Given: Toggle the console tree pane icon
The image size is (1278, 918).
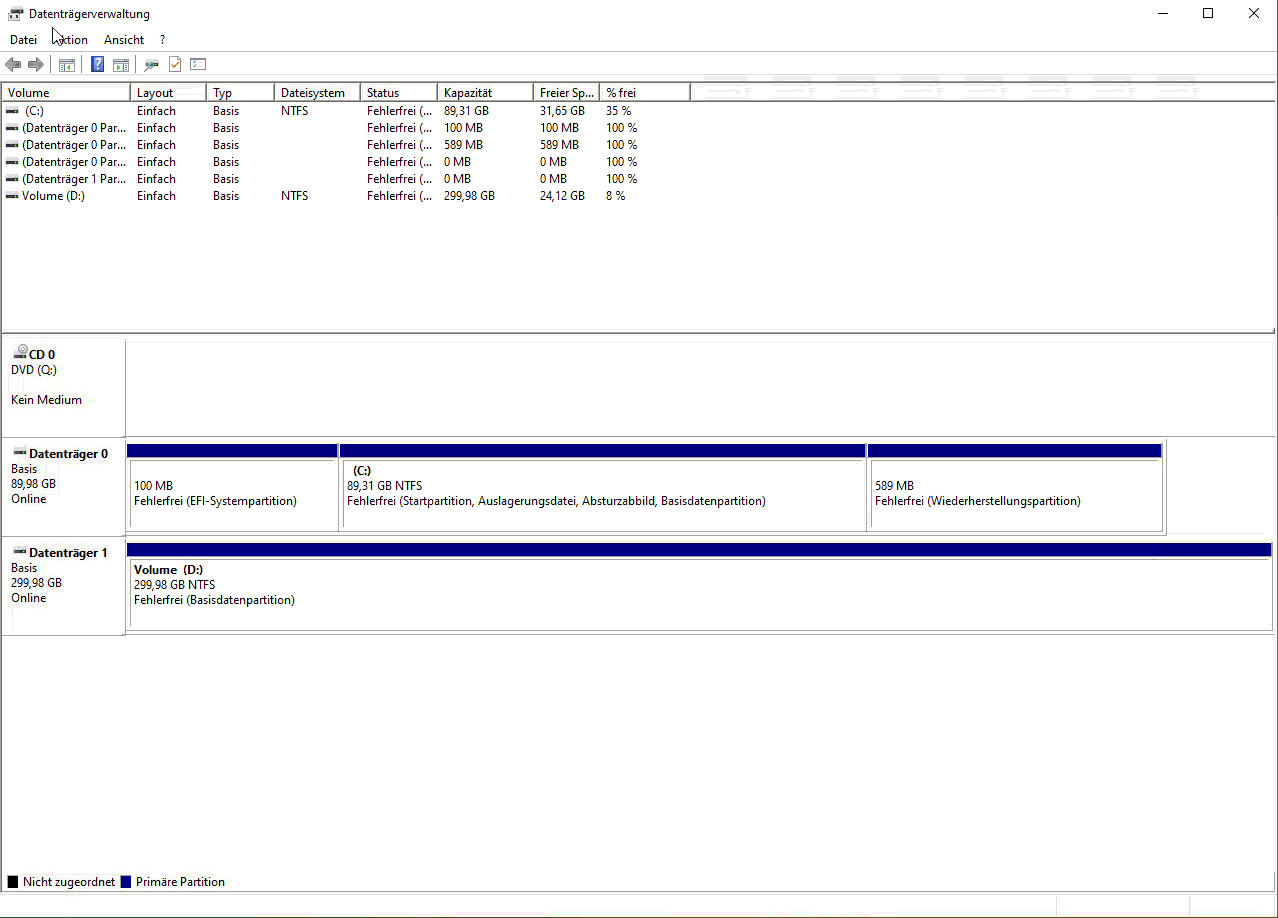Looking at the screenshot, I should point(67,65).
